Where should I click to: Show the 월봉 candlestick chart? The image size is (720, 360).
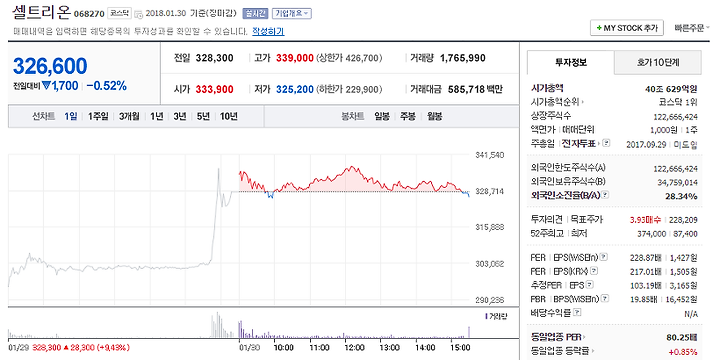pyautogui.click(x=434, y=117)
